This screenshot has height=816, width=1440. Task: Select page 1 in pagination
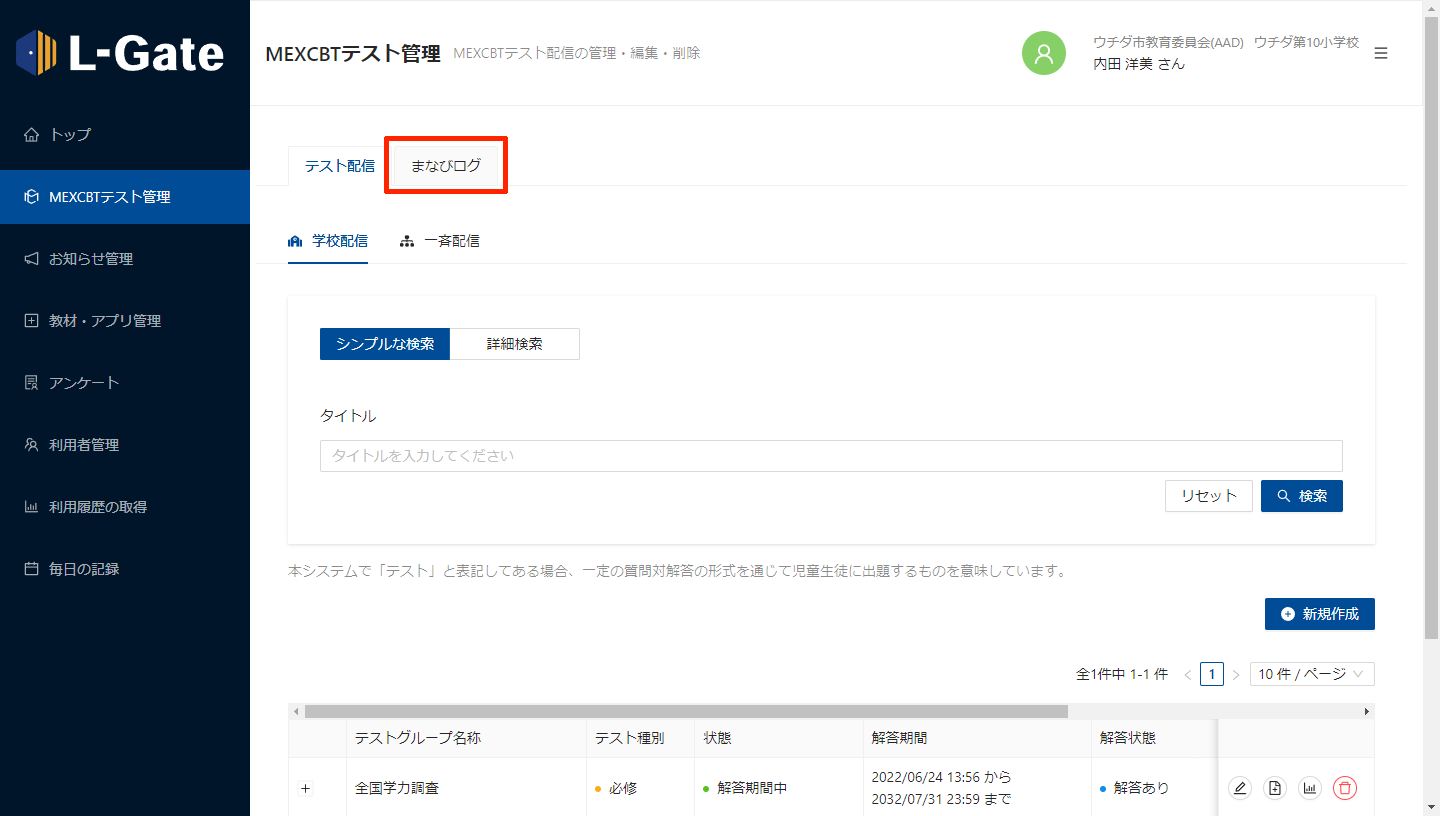tap(1212, 674)
